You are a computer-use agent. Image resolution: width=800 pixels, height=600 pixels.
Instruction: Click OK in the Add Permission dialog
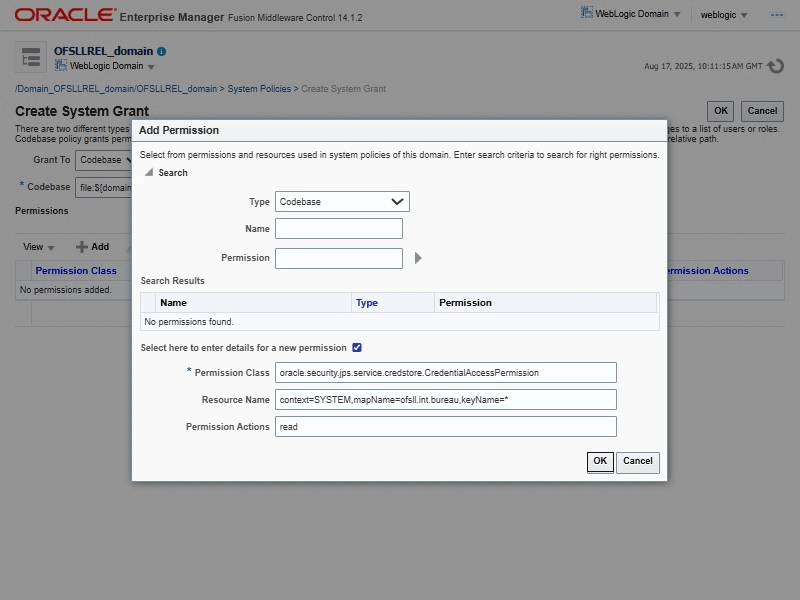[x=600, y=462]
